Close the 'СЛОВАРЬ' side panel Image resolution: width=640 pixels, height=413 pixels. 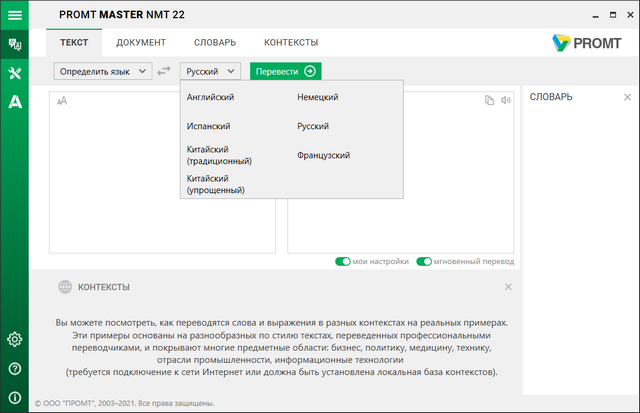(x=627, y=97)
